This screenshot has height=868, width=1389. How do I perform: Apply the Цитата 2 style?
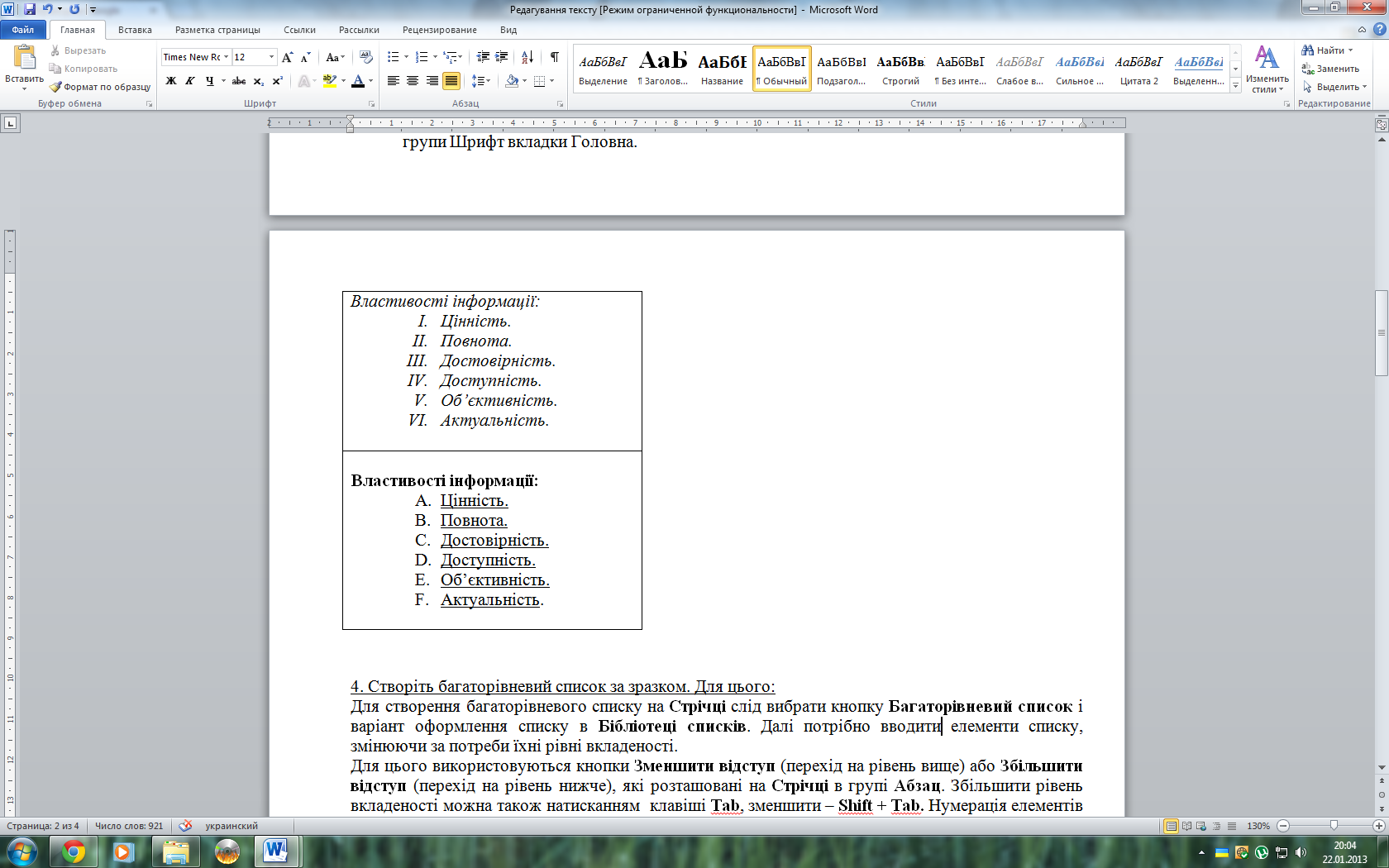(1138, 69)
